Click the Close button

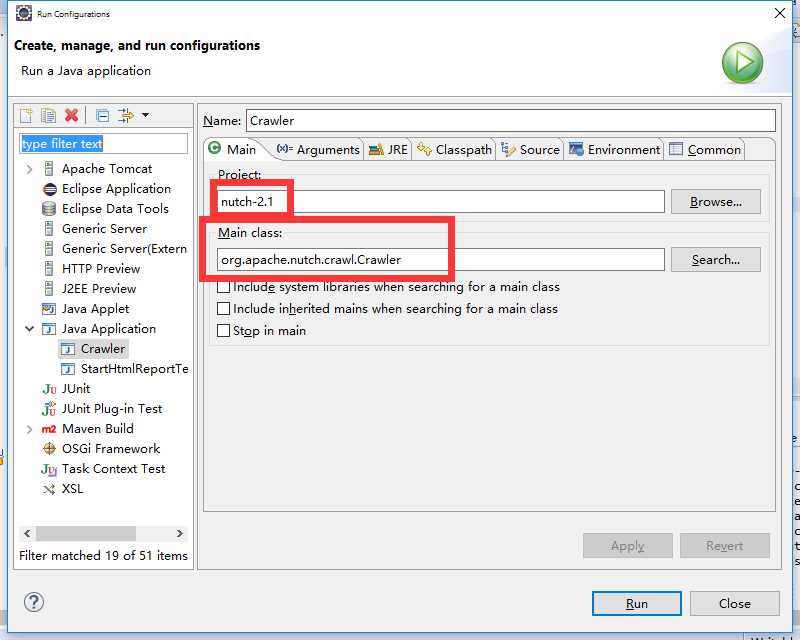tap(735, 604)
